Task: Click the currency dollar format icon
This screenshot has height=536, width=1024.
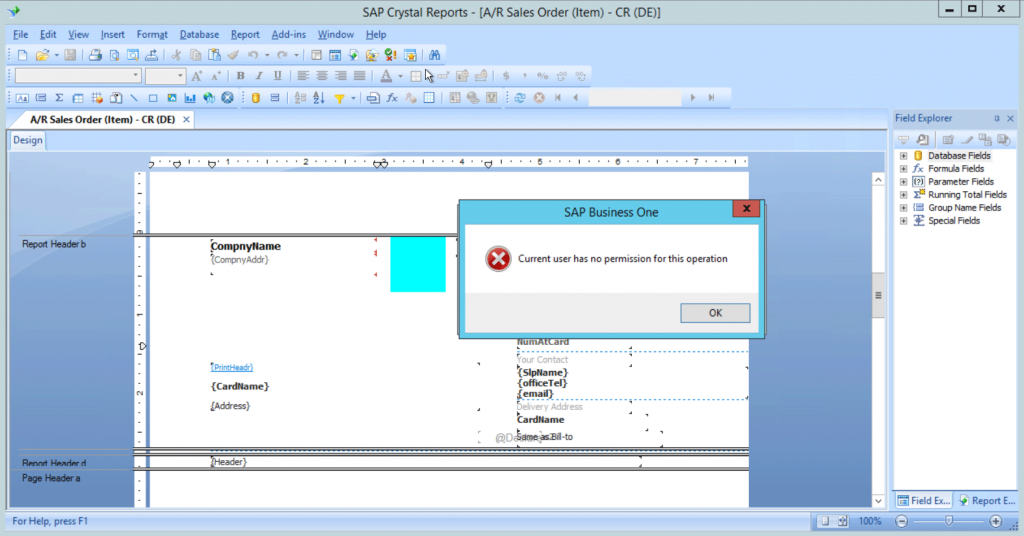Action: [505, 76]
